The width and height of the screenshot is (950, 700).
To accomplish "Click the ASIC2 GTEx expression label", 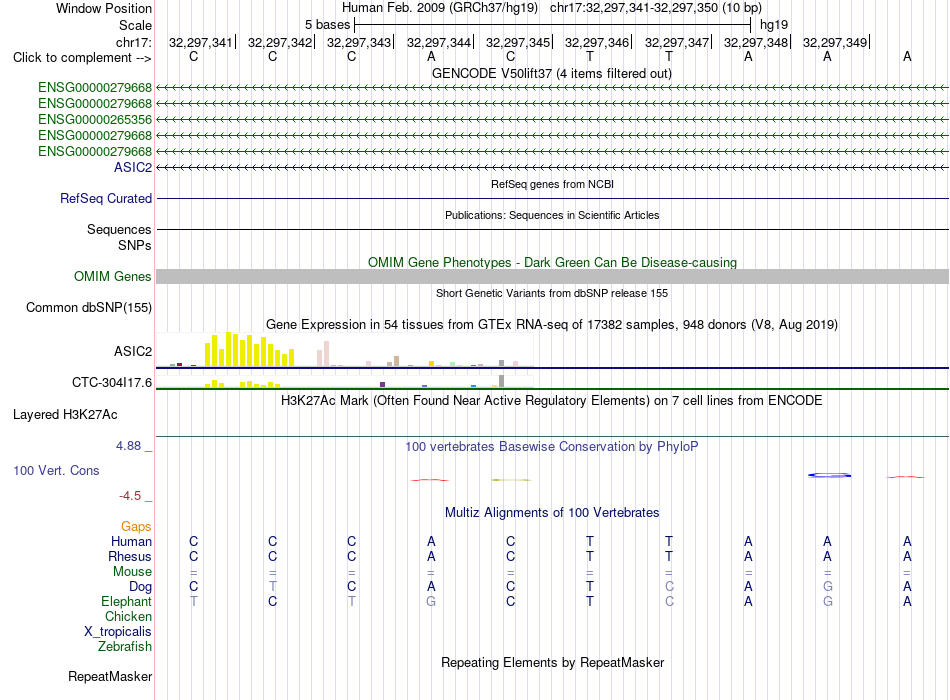I will (x=133, y=352).
